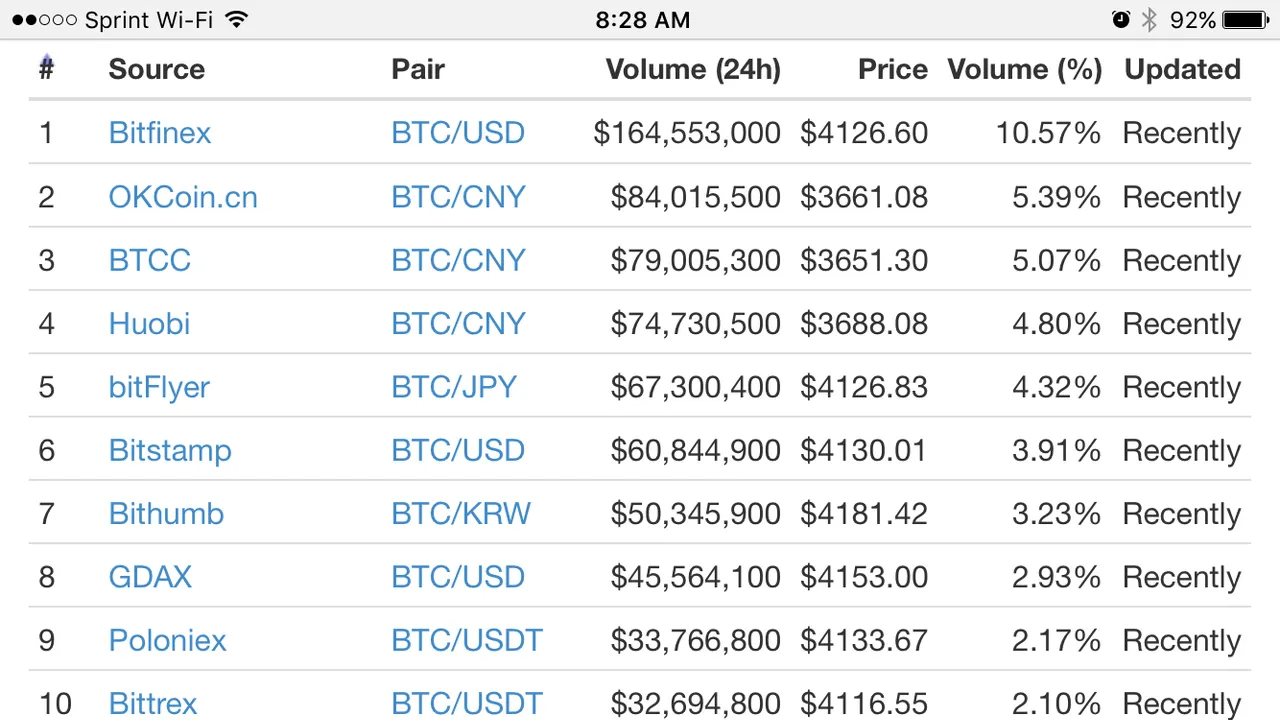Sort by the # column arrow

46,67
